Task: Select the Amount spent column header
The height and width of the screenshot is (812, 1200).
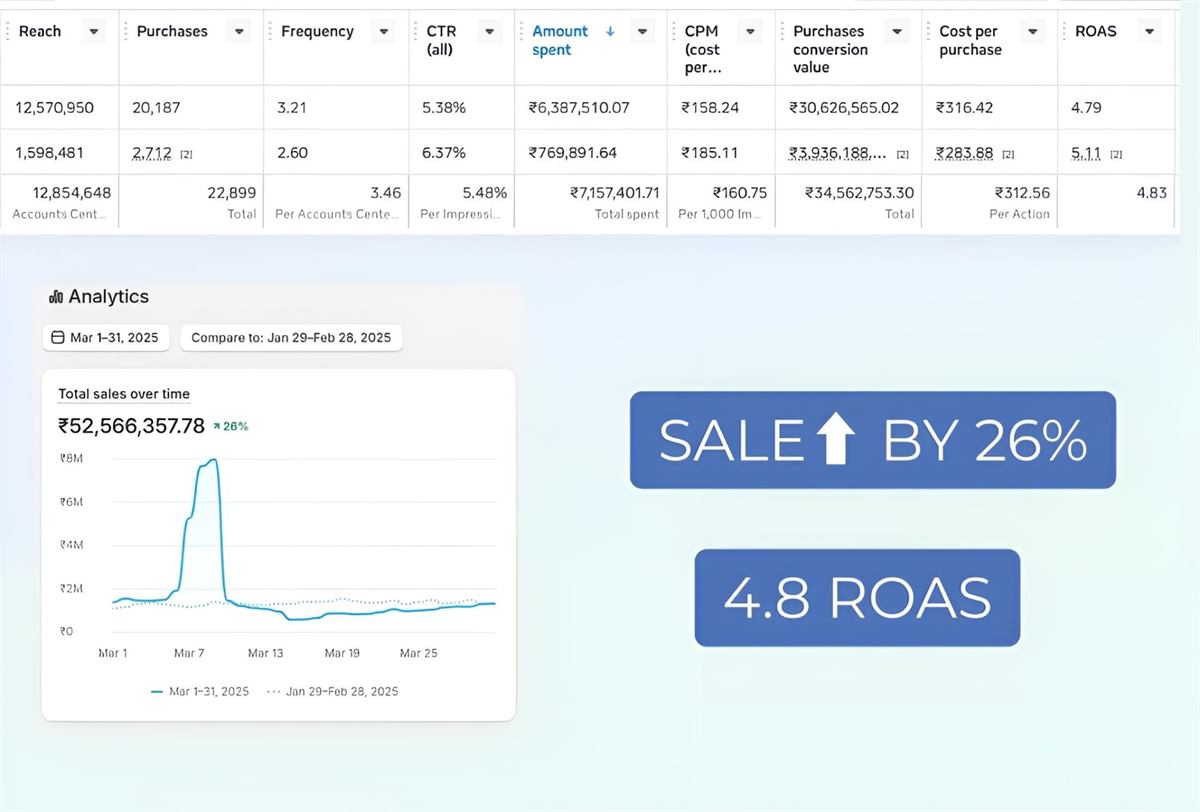Action: coord(559,40)
